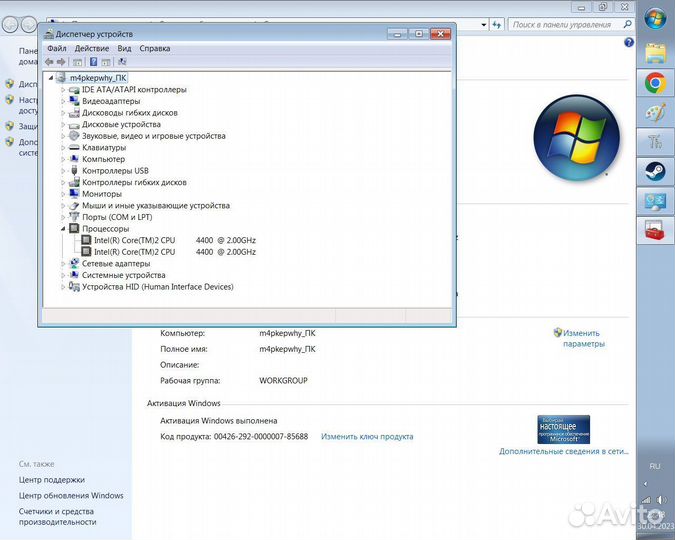Select the first Intel Core2 CPU 4400 entry
The image size is (675, 540).
click(175, 240)
